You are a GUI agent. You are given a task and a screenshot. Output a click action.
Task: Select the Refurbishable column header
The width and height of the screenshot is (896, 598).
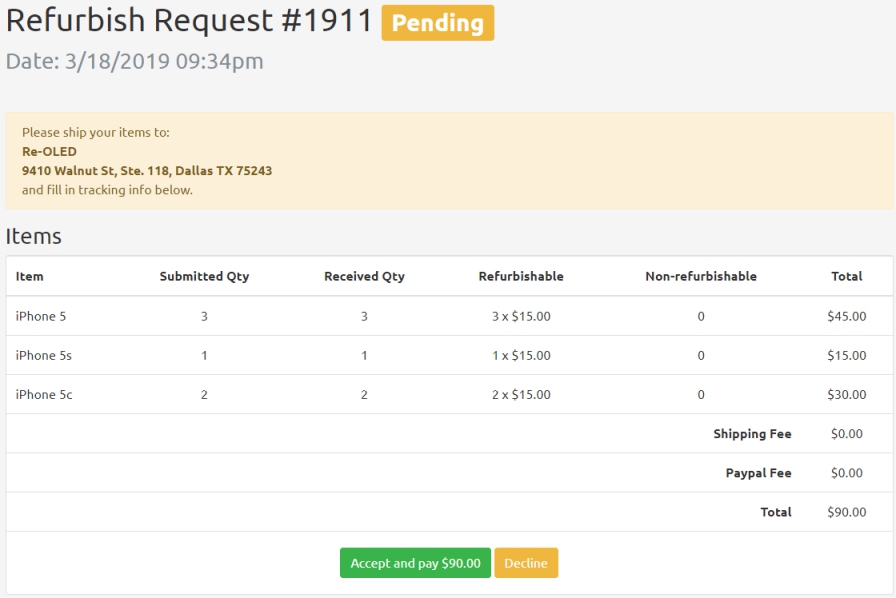(521, 276)
